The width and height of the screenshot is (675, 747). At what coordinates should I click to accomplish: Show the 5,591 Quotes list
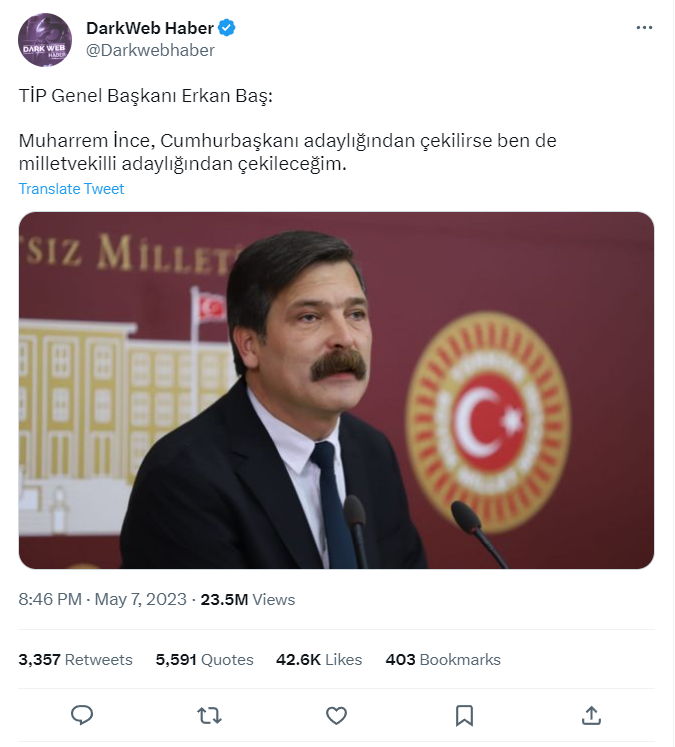(205, 660)
